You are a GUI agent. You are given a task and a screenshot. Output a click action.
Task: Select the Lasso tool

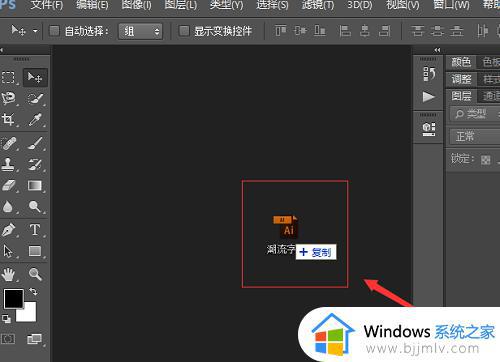point(8,98)
